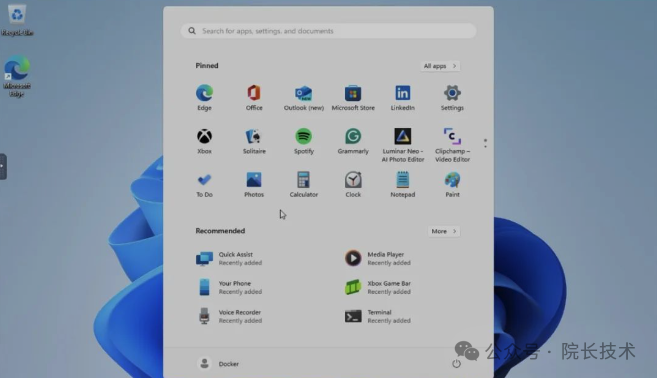Open Paint app

(452, 184)
